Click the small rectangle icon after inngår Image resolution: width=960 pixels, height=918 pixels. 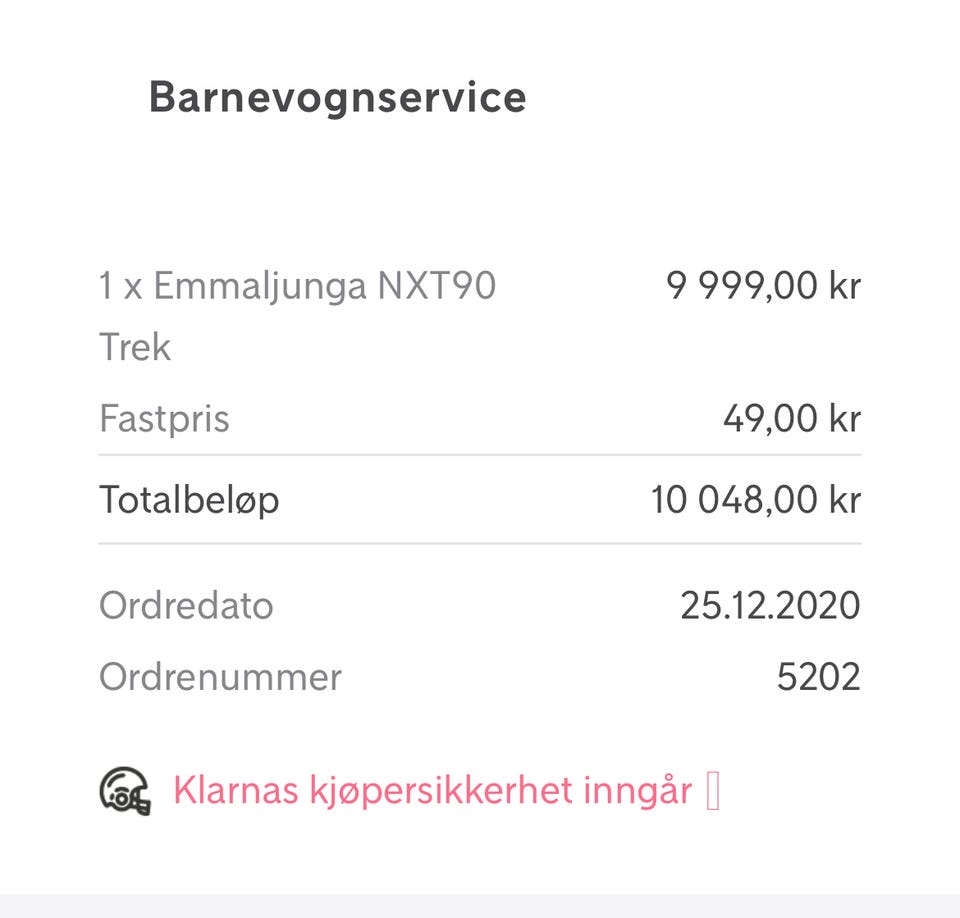pyautogui.click(x=713, y=791)
